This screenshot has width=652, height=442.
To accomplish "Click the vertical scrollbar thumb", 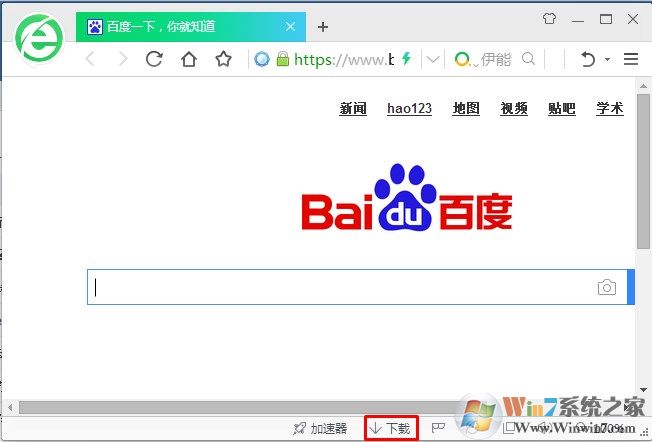I will (x=643, y=171).
